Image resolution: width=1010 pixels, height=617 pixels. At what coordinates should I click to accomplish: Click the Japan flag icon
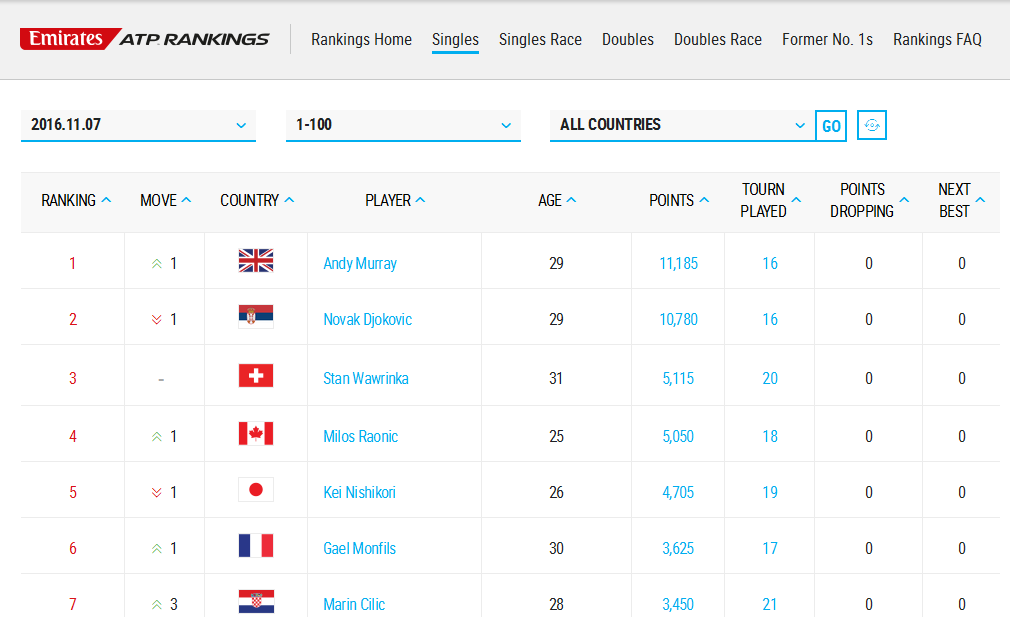click(x=256, y=490)
